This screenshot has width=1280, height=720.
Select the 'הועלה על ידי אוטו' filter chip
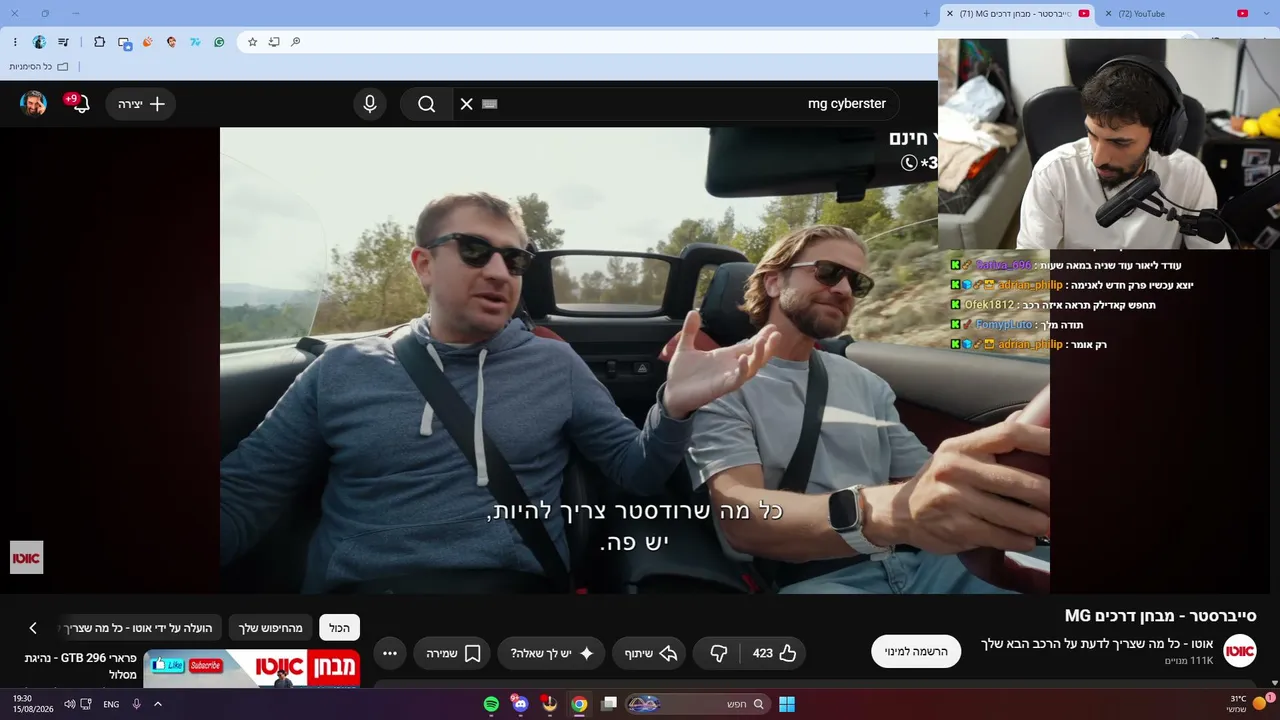click(141, 628)
